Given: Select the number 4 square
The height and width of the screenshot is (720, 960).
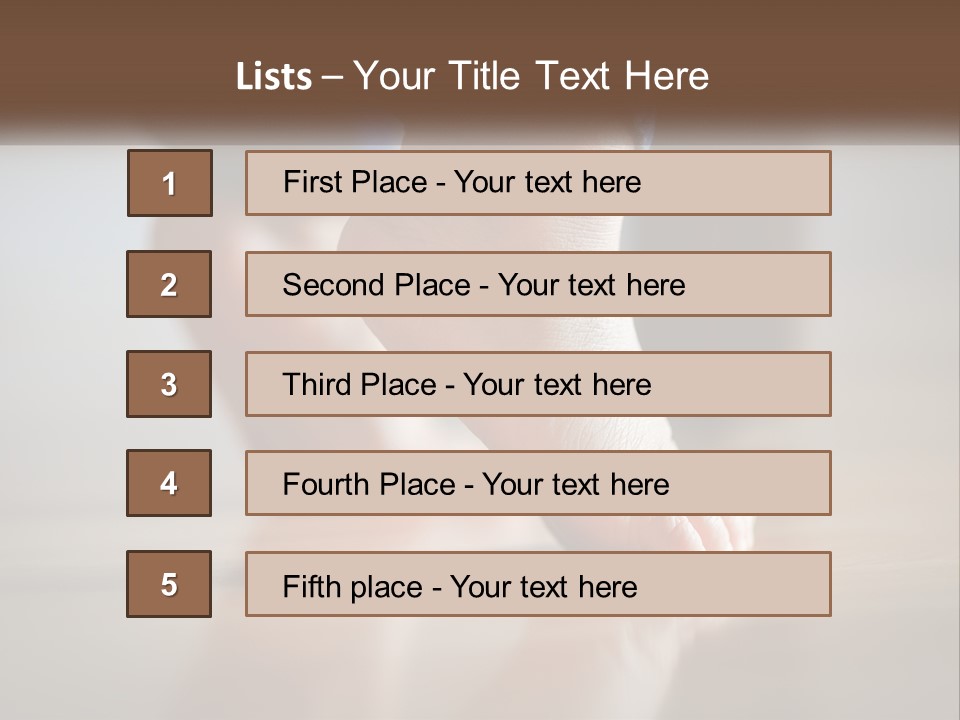Looking at the screenshot, I should click(x=169, y=483).
